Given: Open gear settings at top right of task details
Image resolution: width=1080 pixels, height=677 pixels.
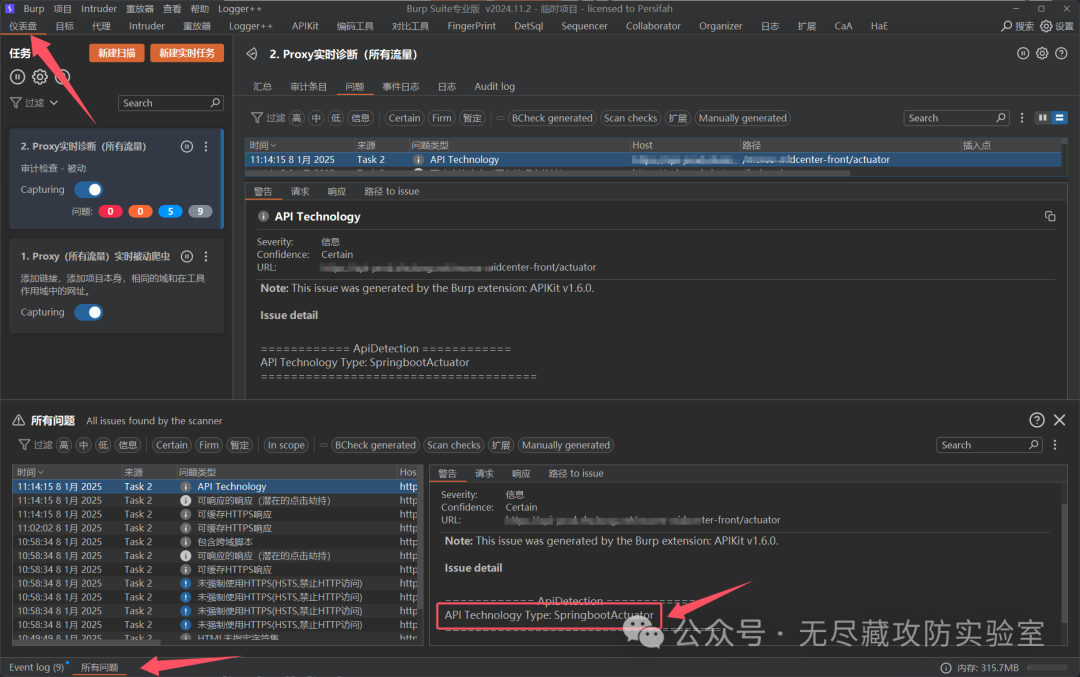Looking at the screenshot, I should (x=1042, y=54).
